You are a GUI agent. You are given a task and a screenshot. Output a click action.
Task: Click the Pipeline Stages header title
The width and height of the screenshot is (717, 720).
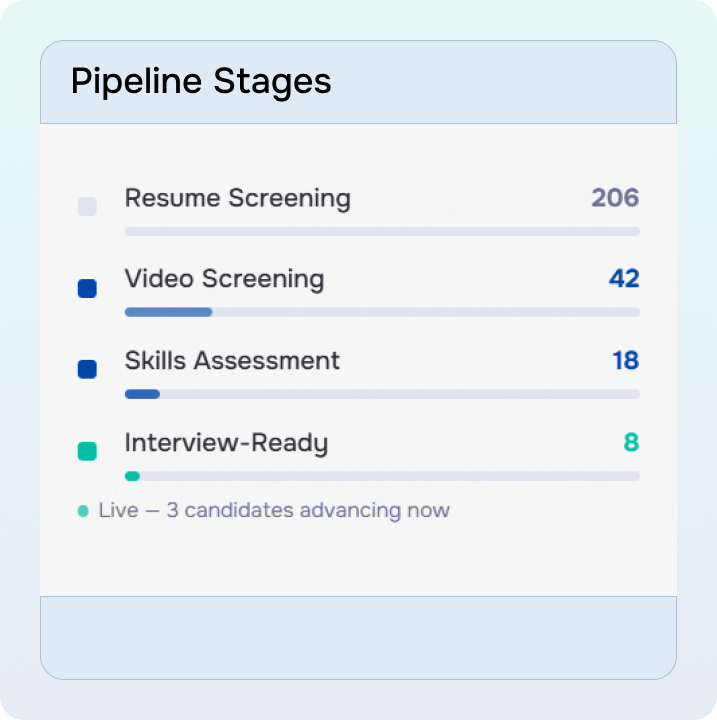pyautogui.click(x=201, y=82)
